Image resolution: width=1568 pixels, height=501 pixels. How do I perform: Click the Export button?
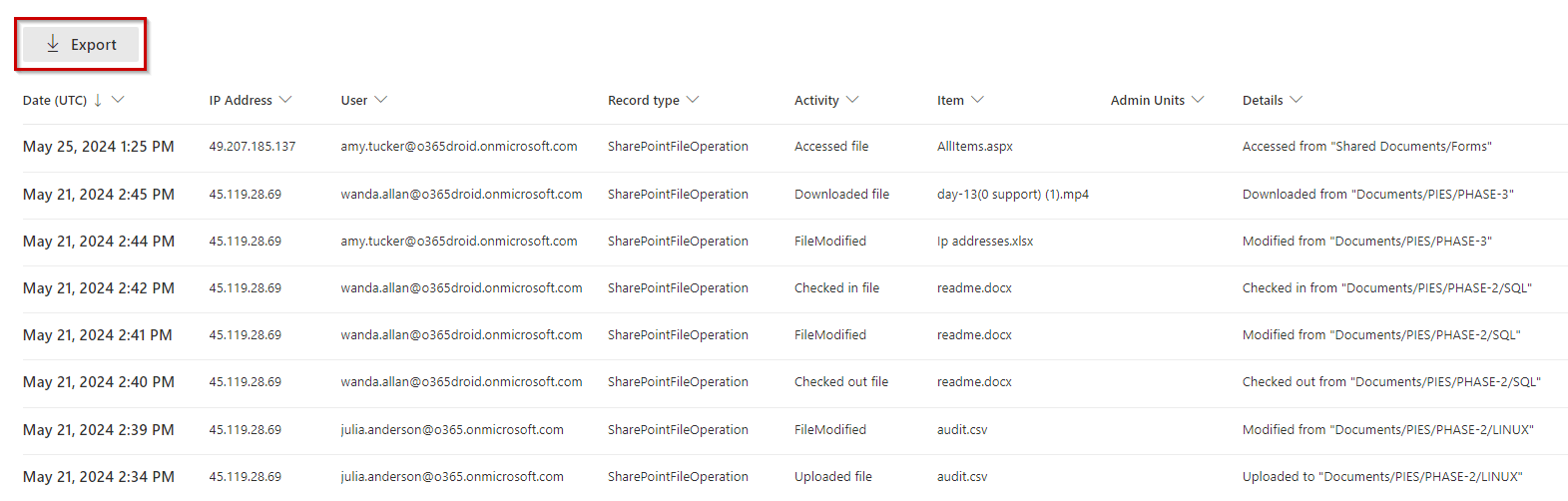[x=81, y=44]
